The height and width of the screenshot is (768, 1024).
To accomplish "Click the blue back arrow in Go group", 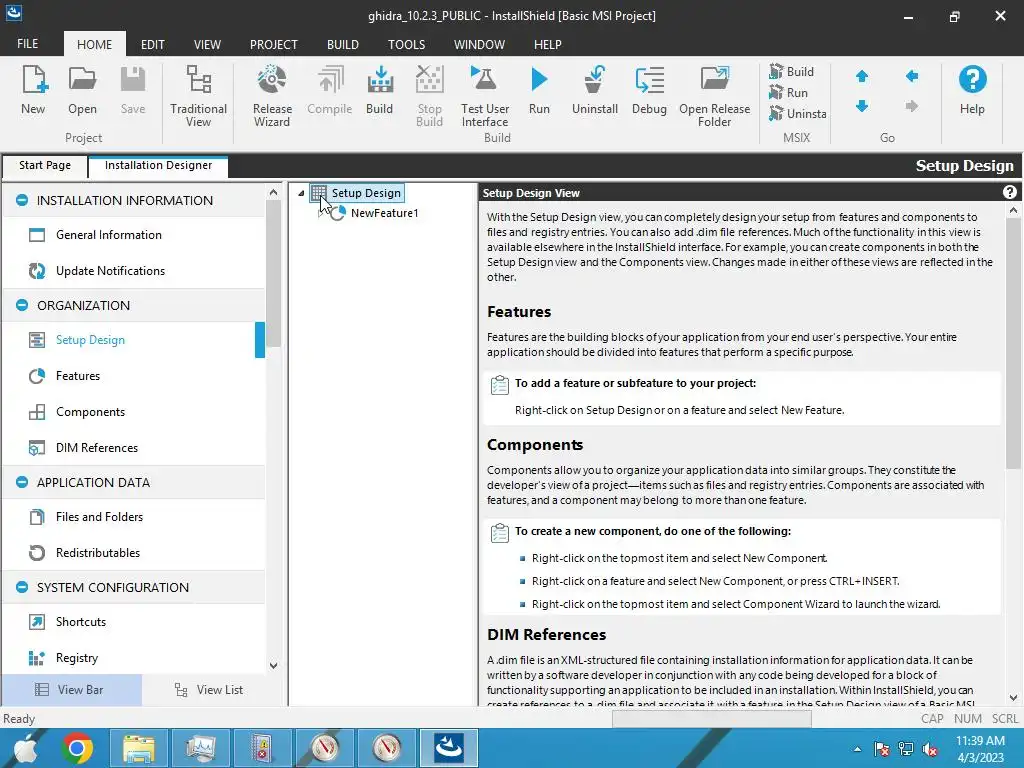I will click(912, 76).
